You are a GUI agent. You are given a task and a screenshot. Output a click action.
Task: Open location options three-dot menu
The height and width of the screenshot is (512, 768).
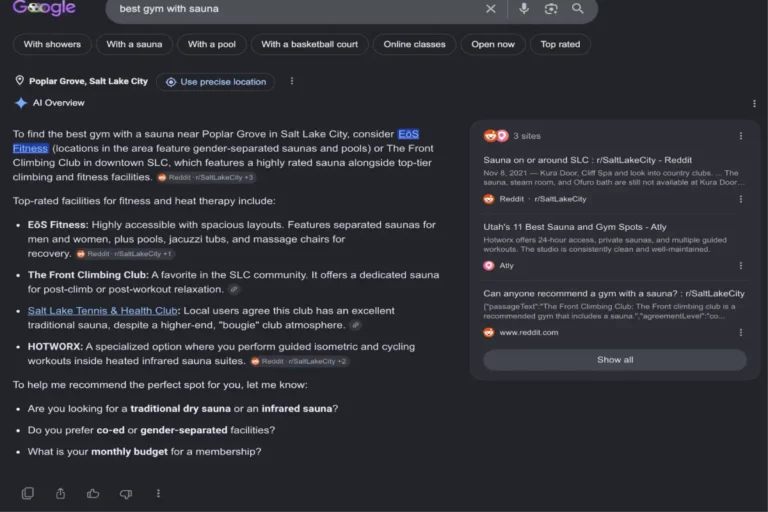[x=292, y=81]
